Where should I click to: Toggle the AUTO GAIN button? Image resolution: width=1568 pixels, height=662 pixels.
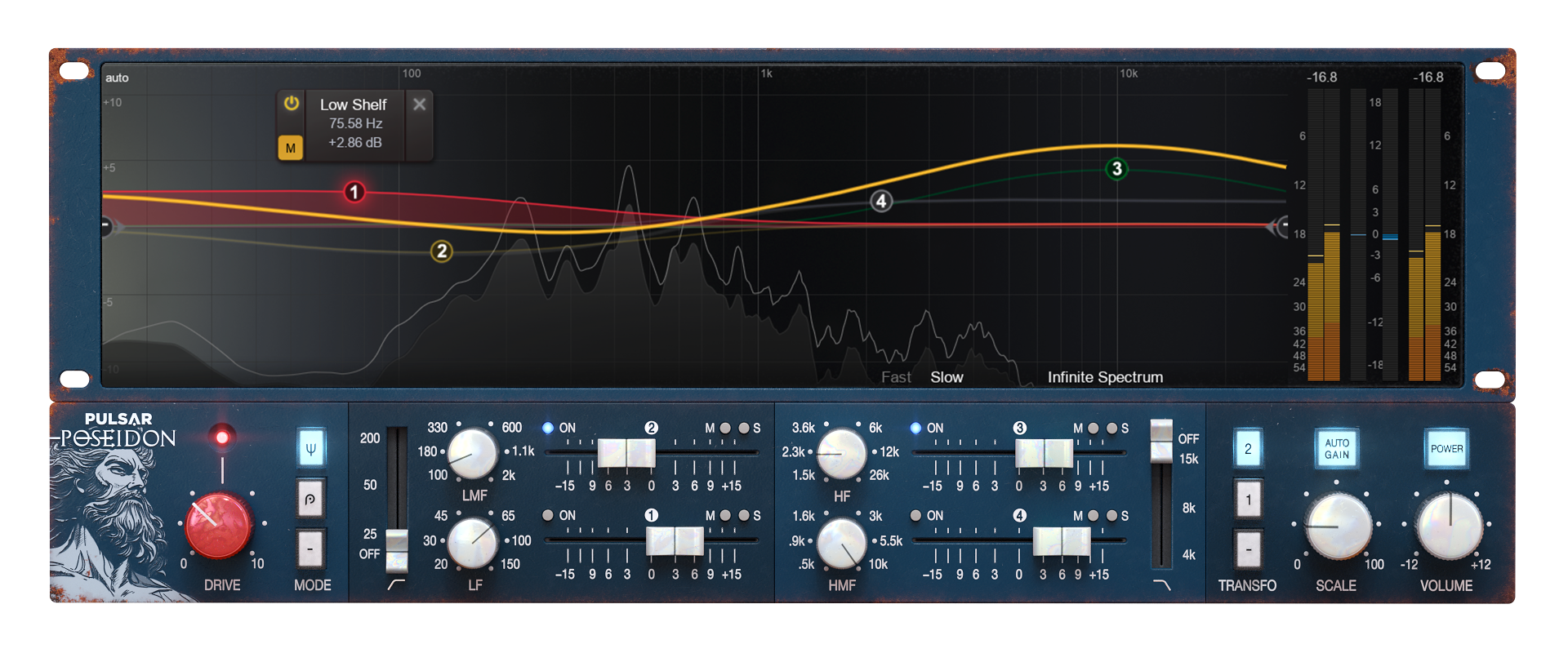(1336, 449)
